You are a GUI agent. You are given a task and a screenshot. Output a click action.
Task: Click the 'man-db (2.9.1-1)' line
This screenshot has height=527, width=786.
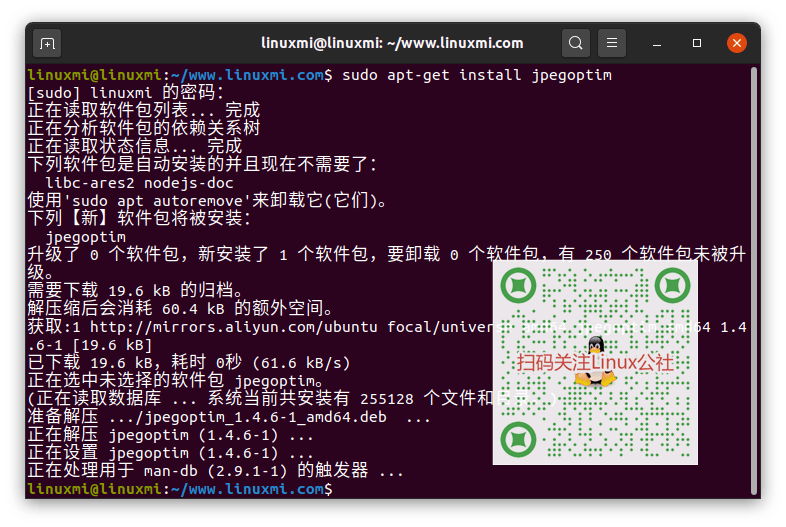click(x=216, y=471)
